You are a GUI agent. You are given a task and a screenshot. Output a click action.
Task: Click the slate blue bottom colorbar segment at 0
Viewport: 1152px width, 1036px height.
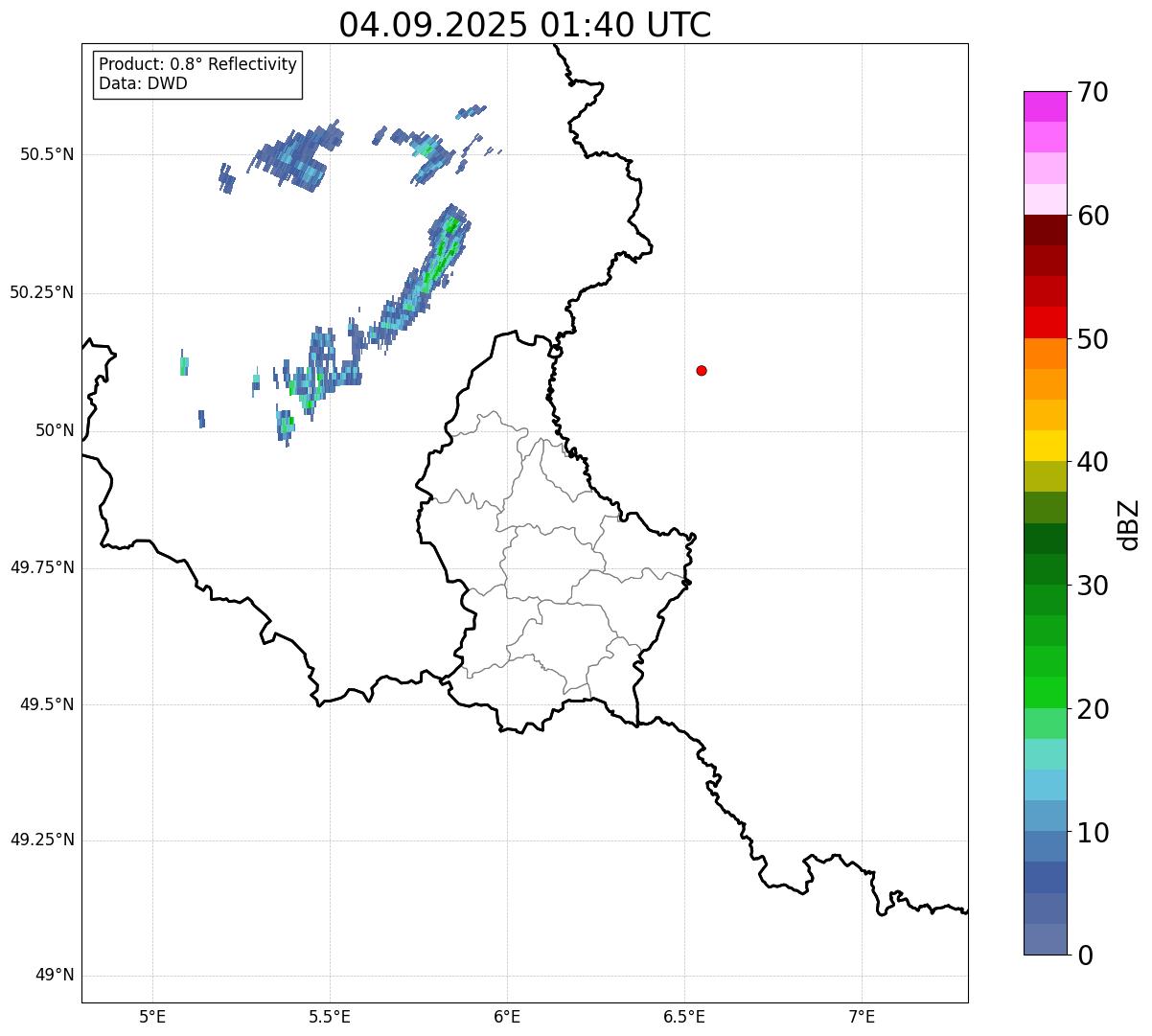click(1046, 939)
